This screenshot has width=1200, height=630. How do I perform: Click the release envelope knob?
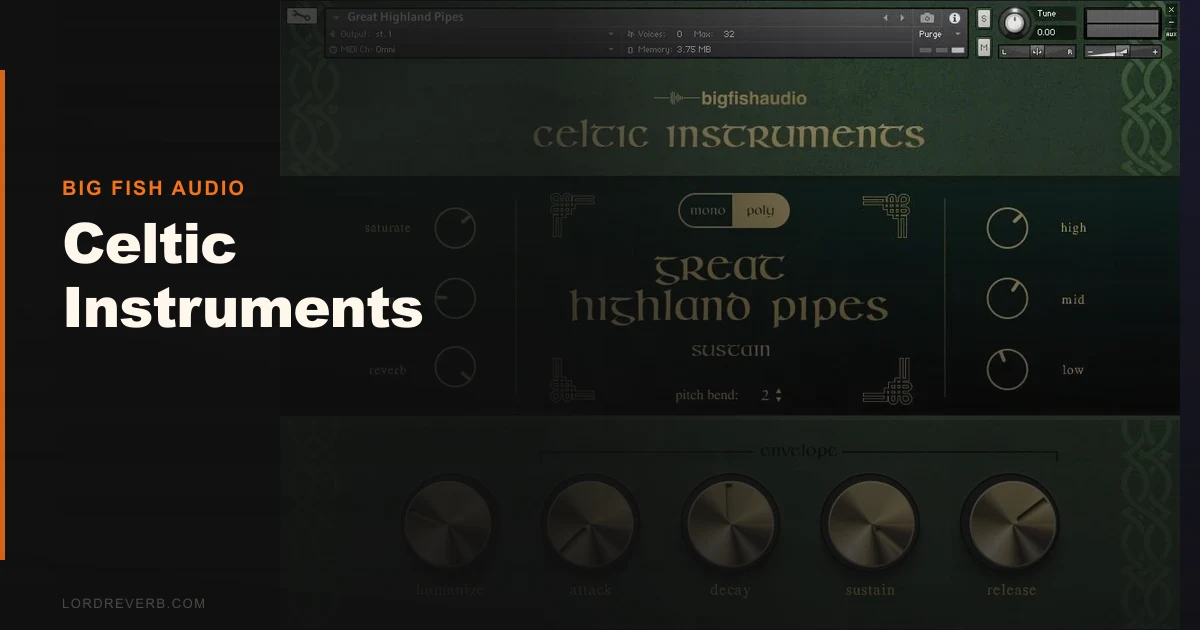[1010, 522]
